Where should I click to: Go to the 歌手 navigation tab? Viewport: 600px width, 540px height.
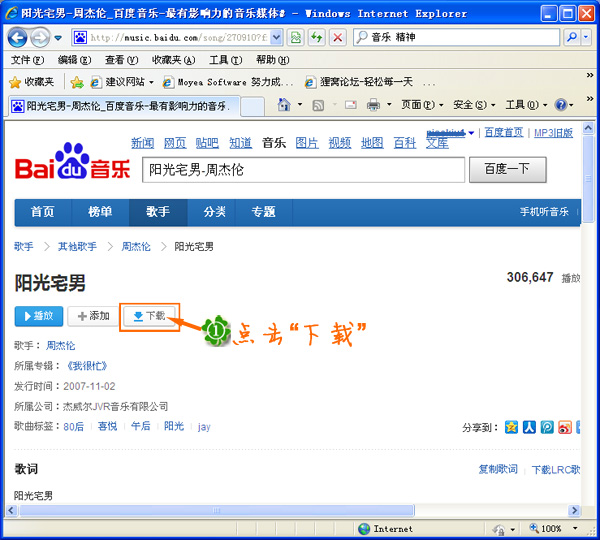coord(158,212)
